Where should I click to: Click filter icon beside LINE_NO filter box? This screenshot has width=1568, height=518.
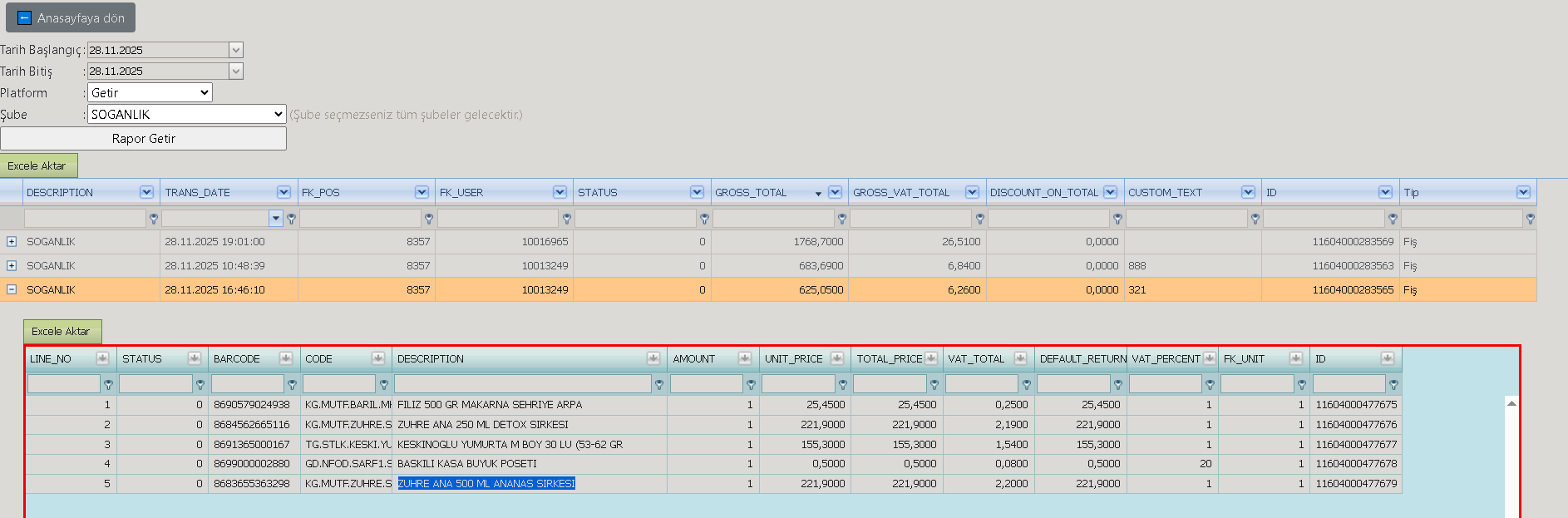(108, 385)
